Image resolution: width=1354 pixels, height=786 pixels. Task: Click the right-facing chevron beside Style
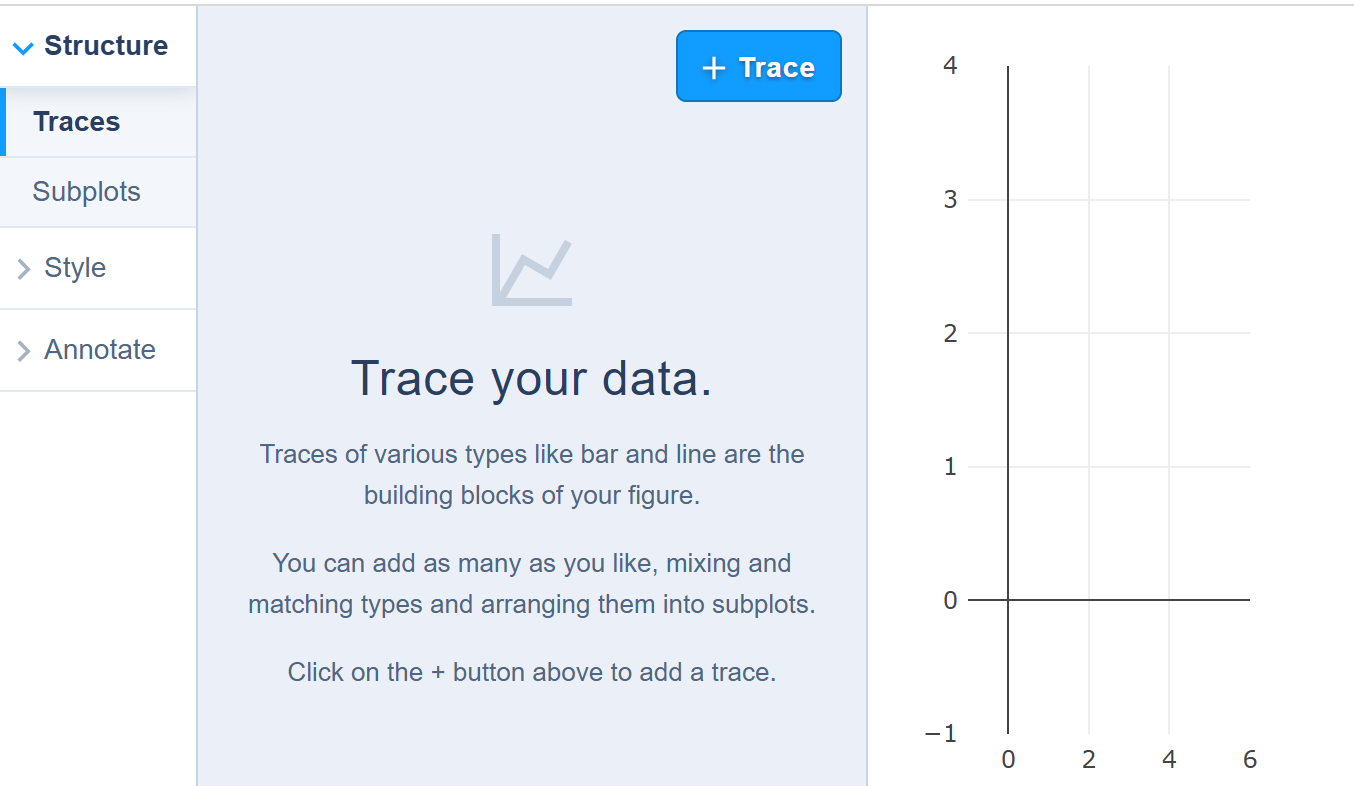pyautogui.click(x=22, y=268)
